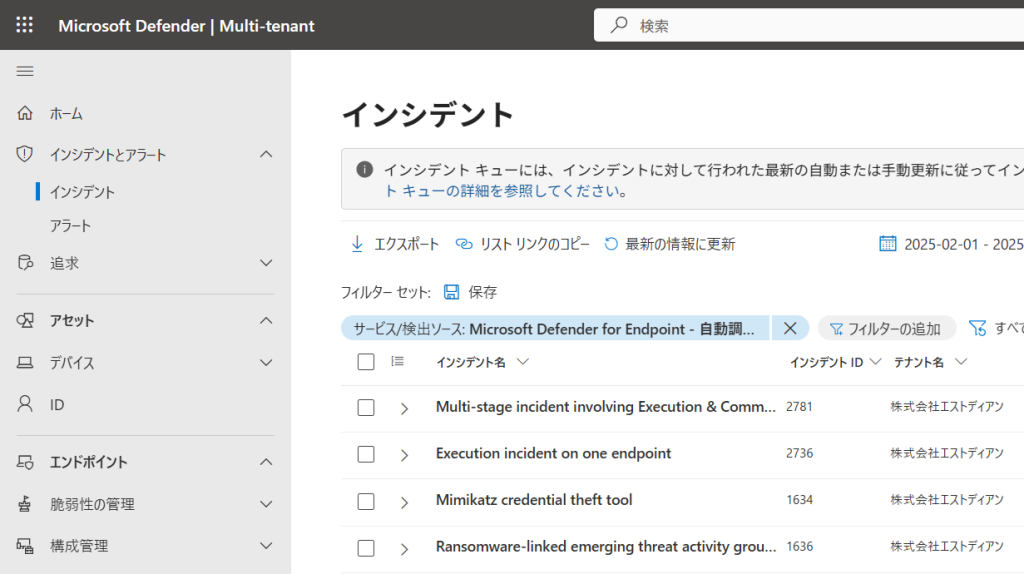Open インシデント名 column sort dropdown
This screenshot has width=1024, height=574.
tap(522, 362)
